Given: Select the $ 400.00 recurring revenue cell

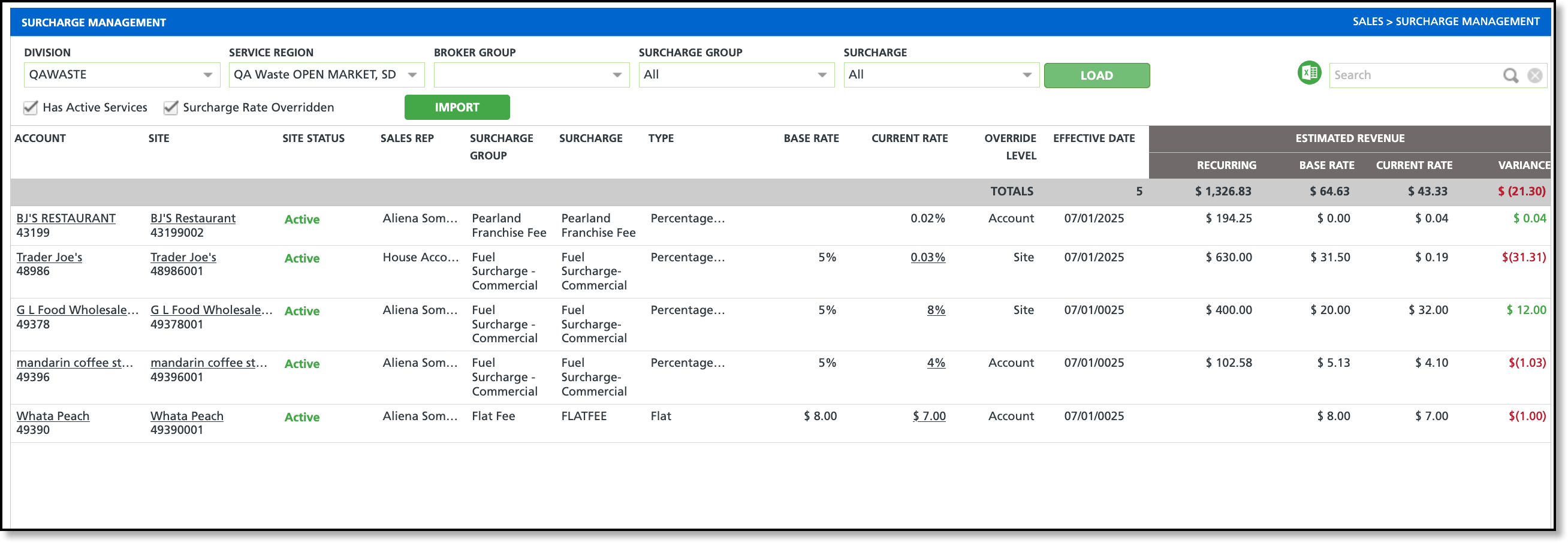Looking at the screenshot, I should [x=1229, y=310].
